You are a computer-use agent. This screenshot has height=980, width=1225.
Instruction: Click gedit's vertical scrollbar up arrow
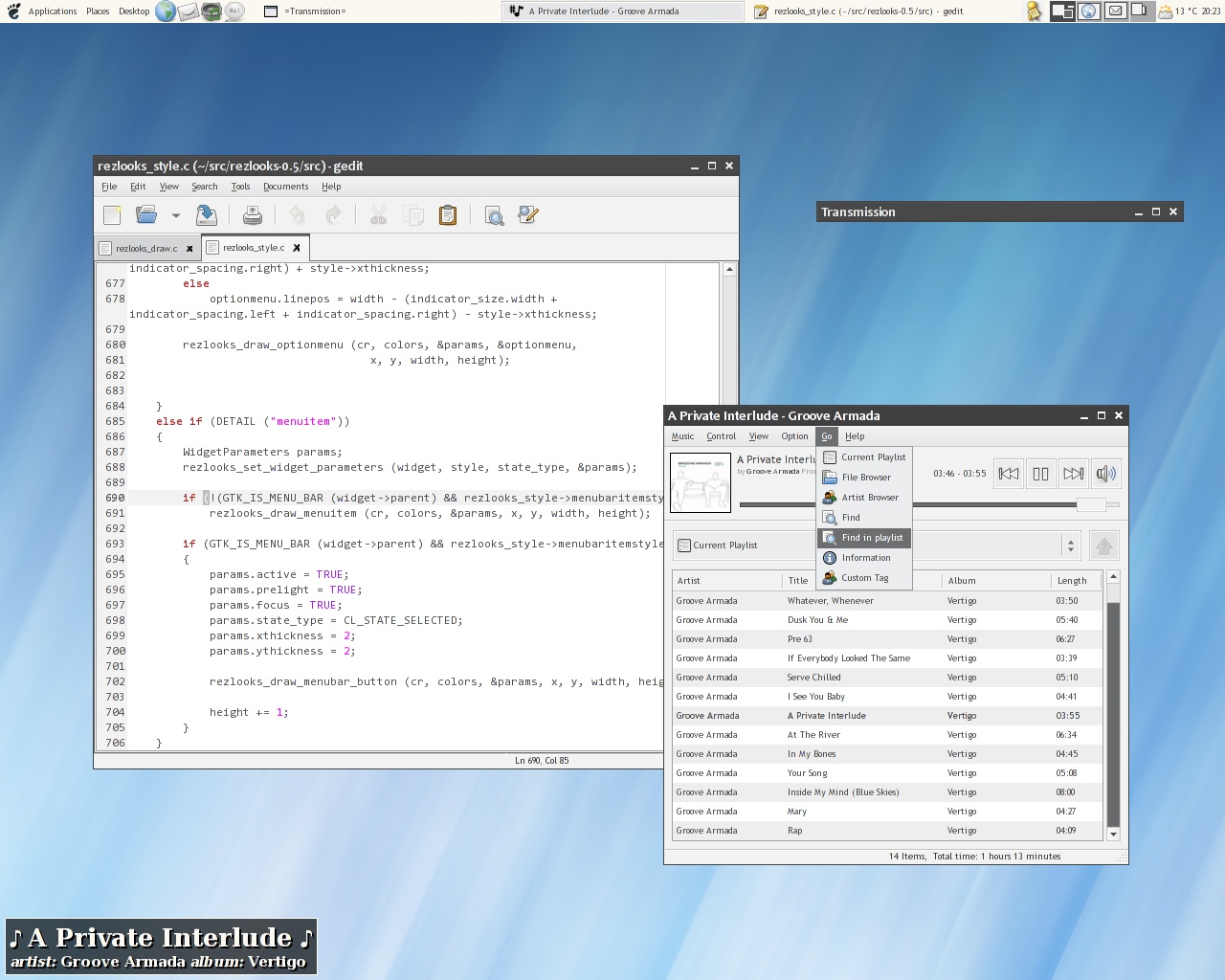(x=729, y=270)
